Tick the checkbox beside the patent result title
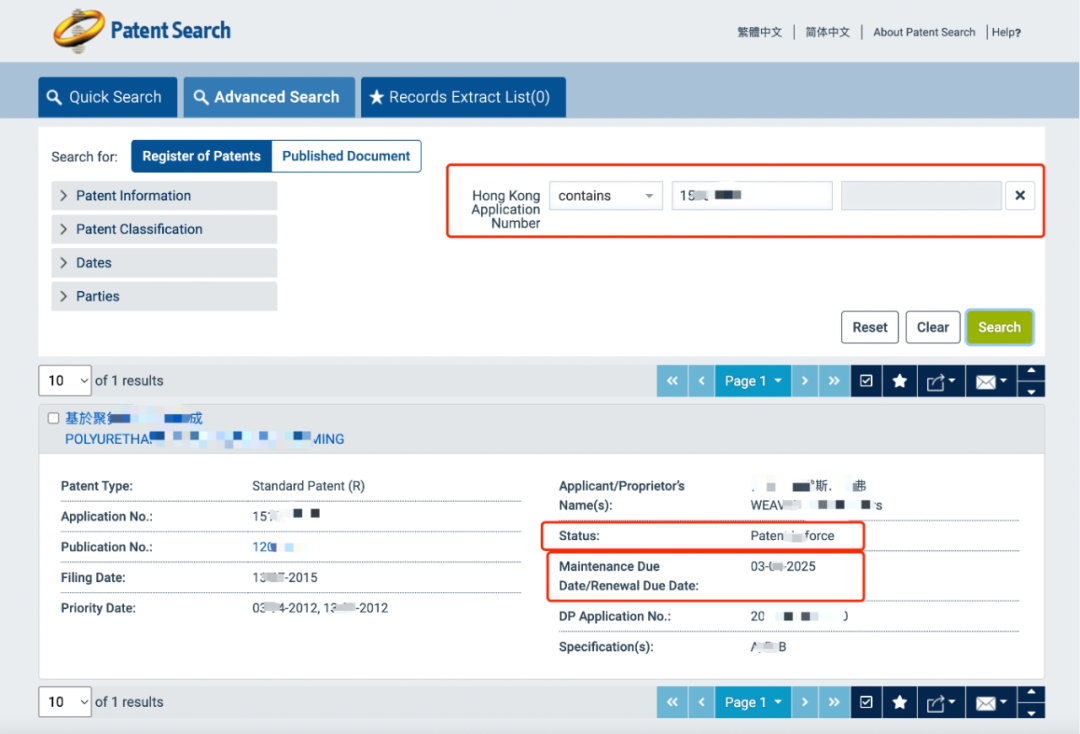The width and height of the screenshot is (1080, 734). click(x=54, y=419)
